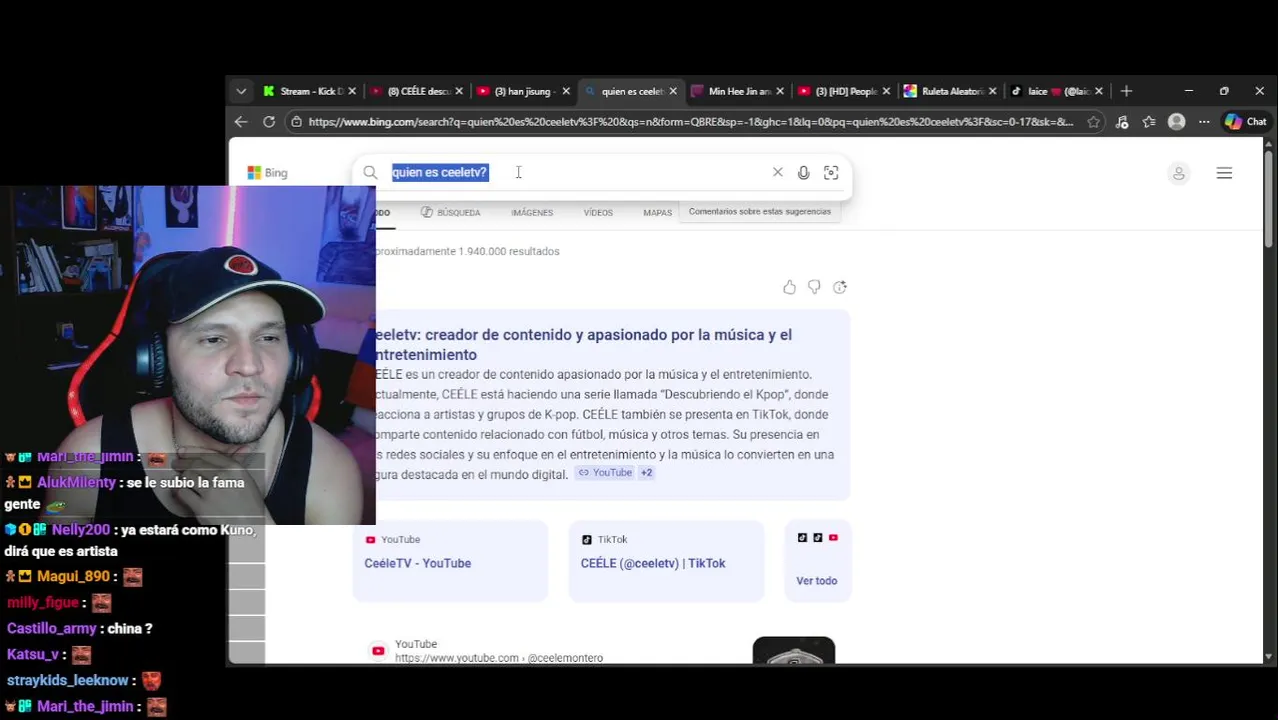Switch to the laice TikTok tab

click(x=1059, y=91)
